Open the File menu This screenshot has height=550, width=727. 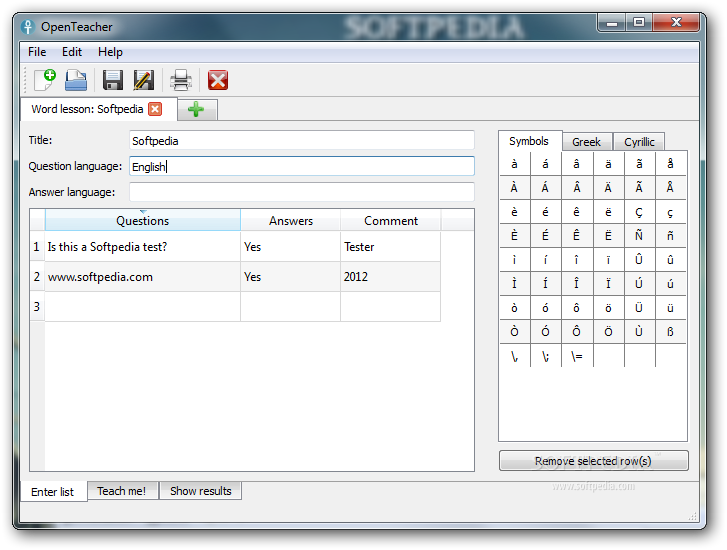point(37,52)
